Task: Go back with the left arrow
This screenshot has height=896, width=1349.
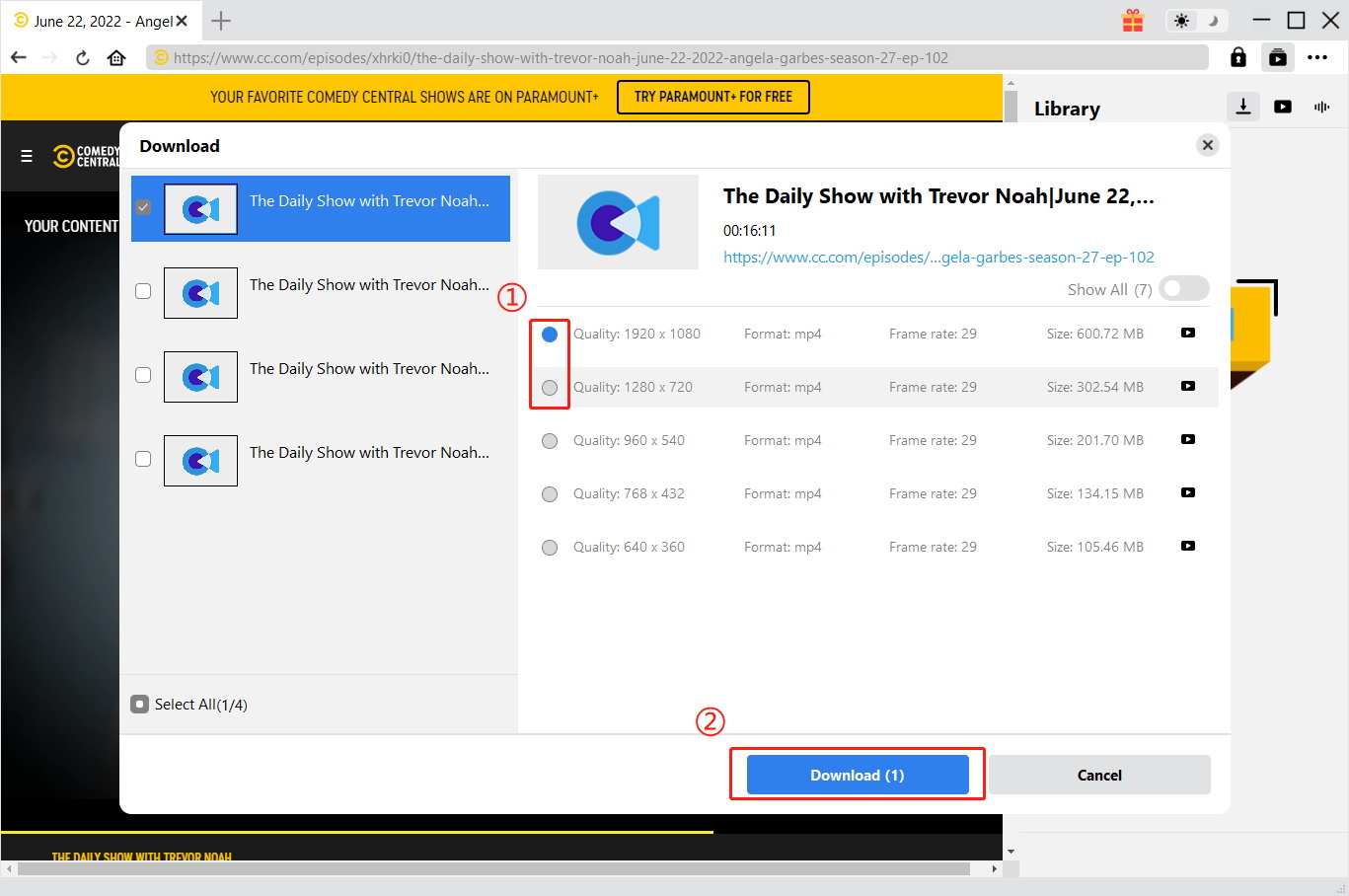Action: 19,57
